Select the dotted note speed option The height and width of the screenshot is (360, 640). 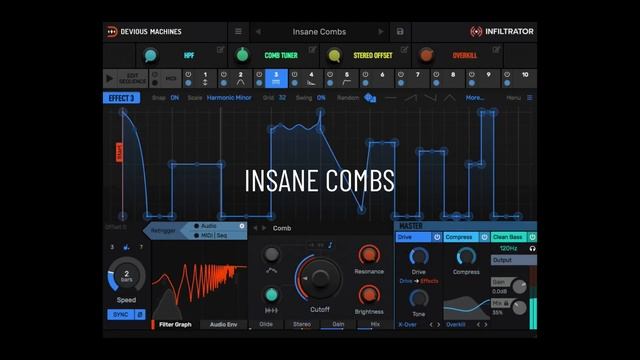coord(127,247)
